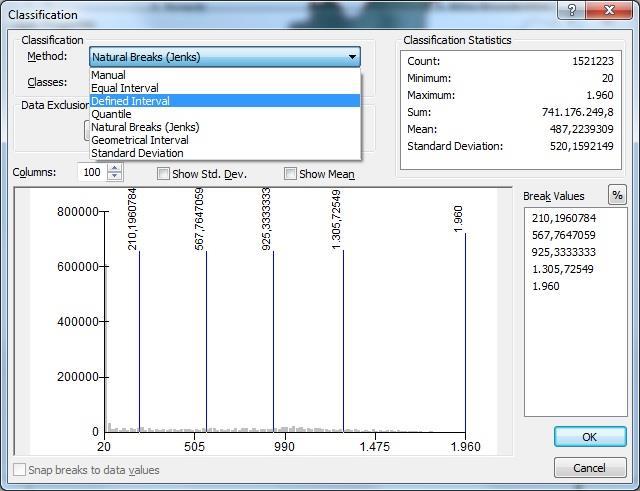The image size is (640, 491).
Task: Select break value 567,7647059 in list
Action: click(564, 235)
